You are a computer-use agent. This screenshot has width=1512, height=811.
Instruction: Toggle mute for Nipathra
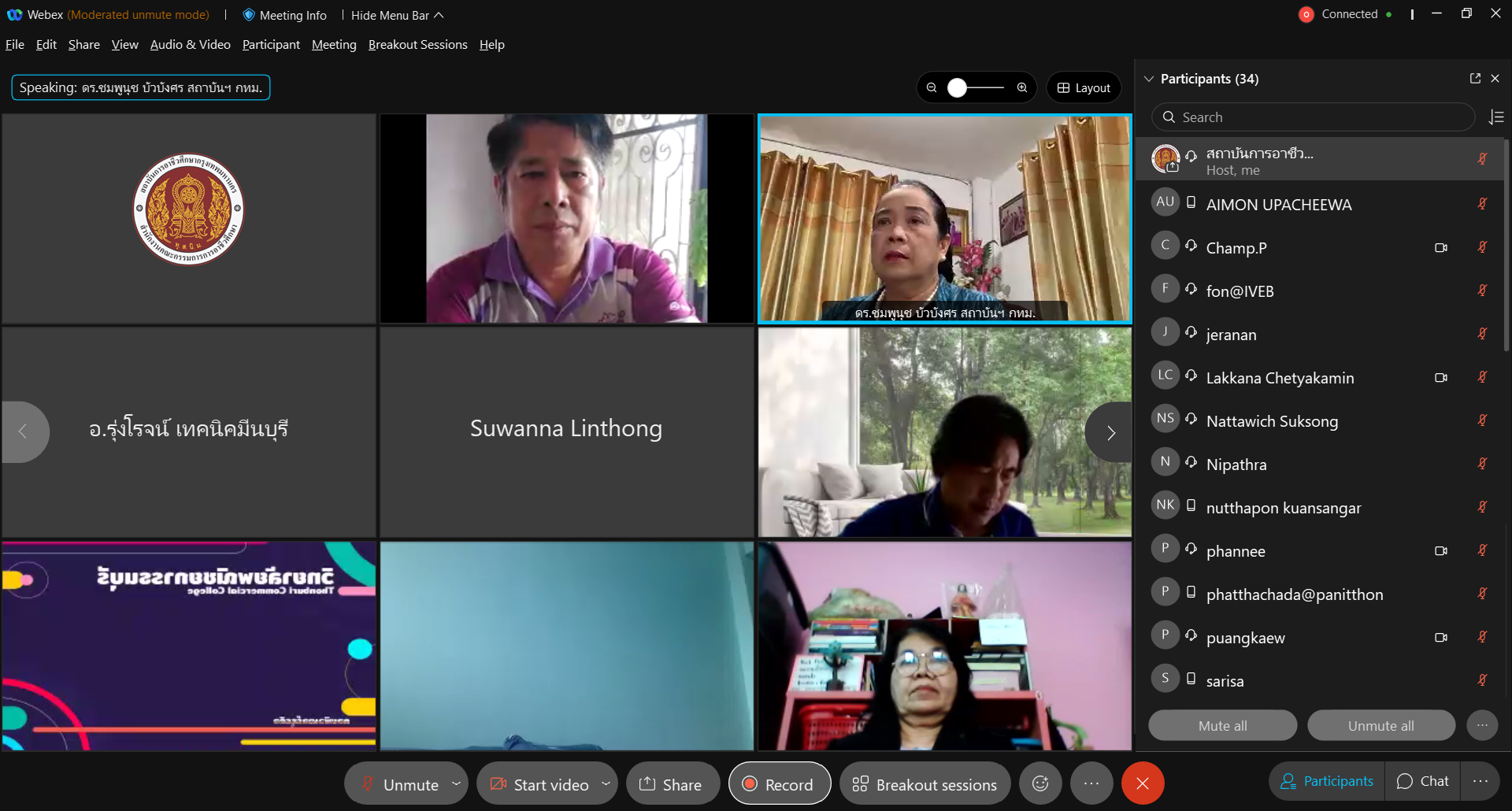1482,464
